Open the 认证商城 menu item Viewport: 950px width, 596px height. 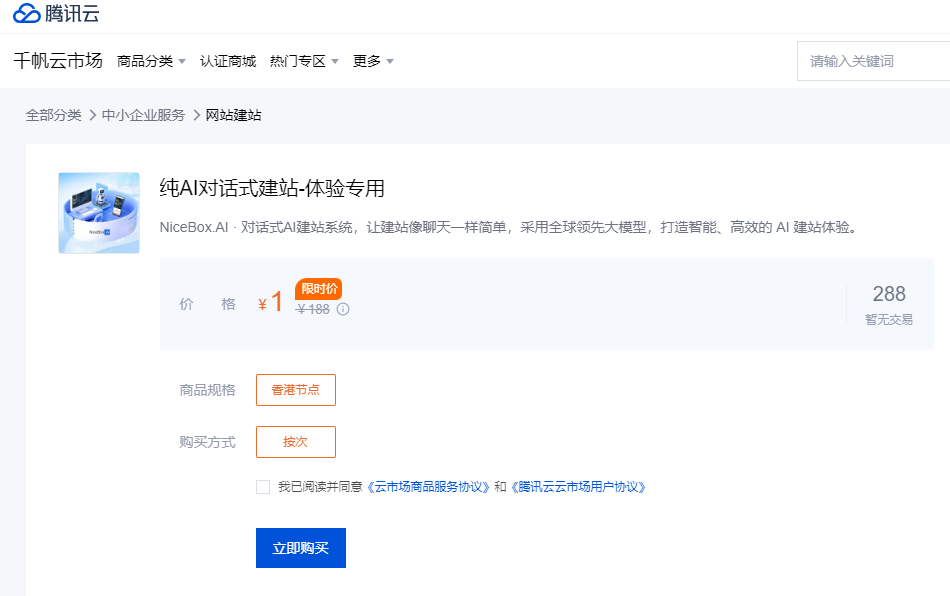228,61
